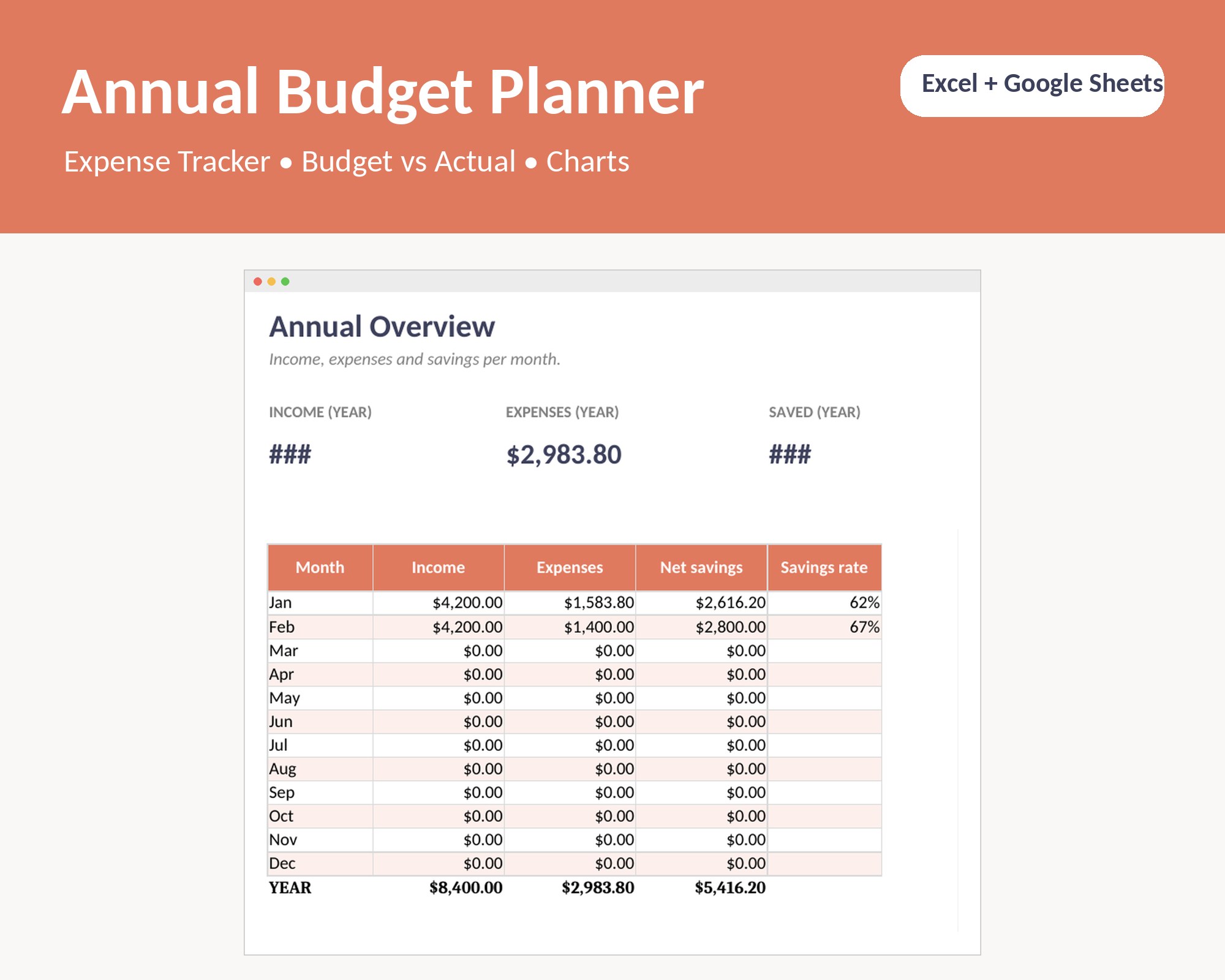Select the Net savings column header

702,568
